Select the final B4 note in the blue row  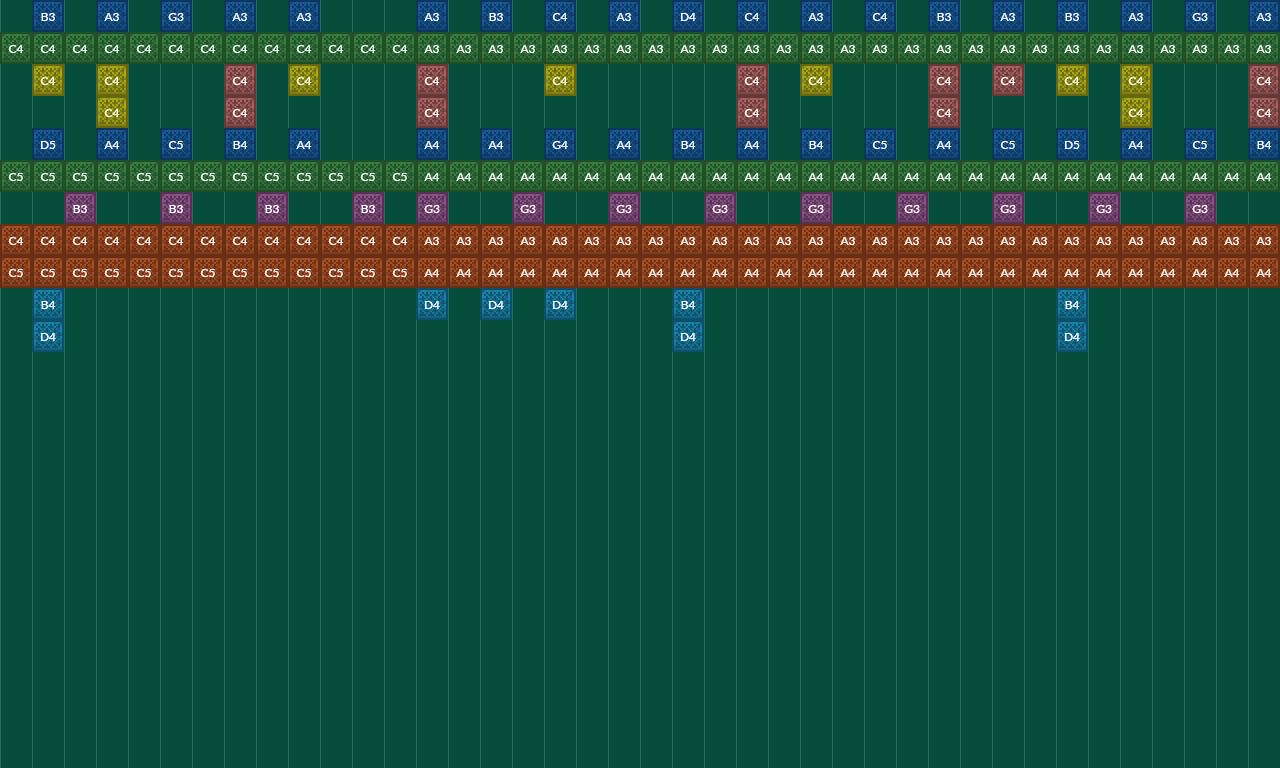coord(1264,145)
